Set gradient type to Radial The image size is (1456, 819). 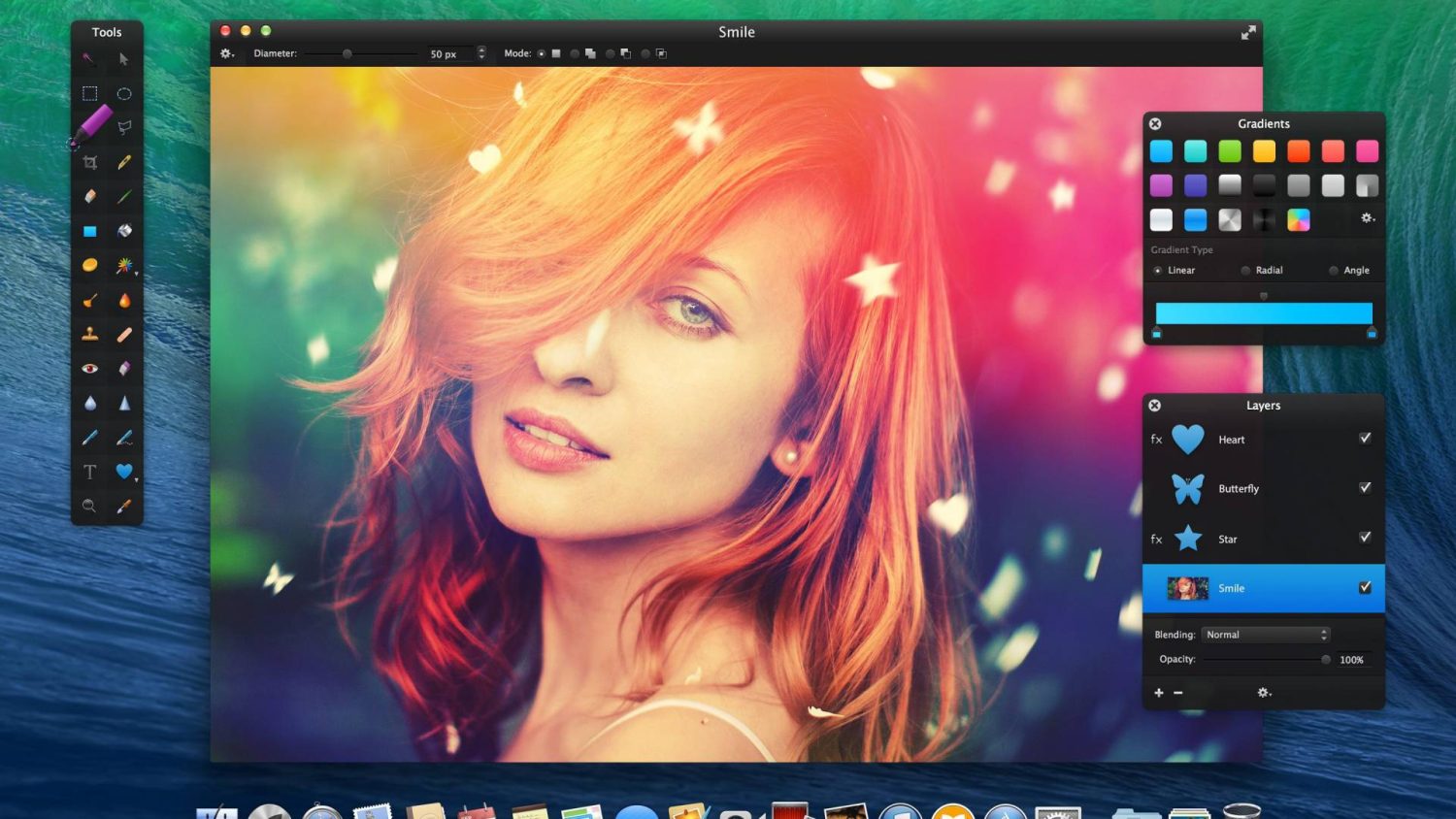[1246, 271]
